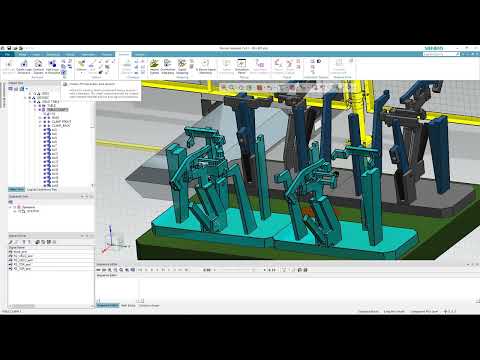Play simulation forward in Sequence Editor
This screenshot has height=360, width=480.
pyautogui.click(x=169, y=270)
